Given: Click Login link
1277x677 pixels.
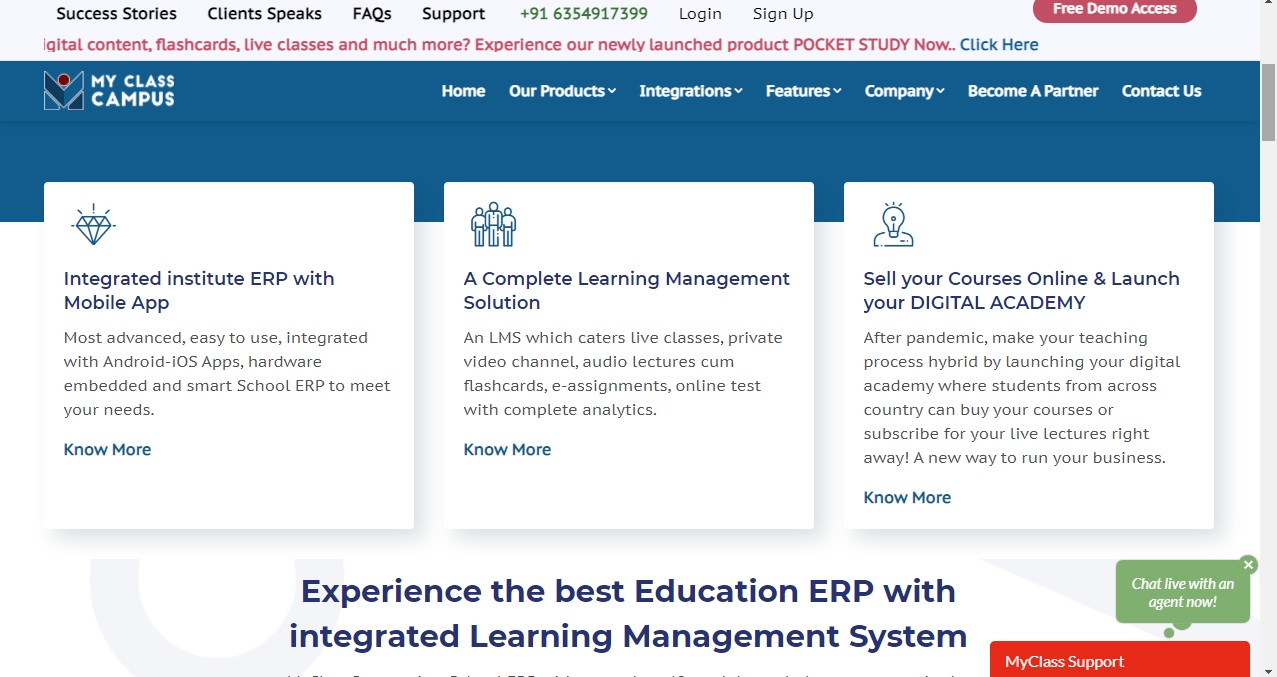Looking at the screenshot, I should (700, 14).
